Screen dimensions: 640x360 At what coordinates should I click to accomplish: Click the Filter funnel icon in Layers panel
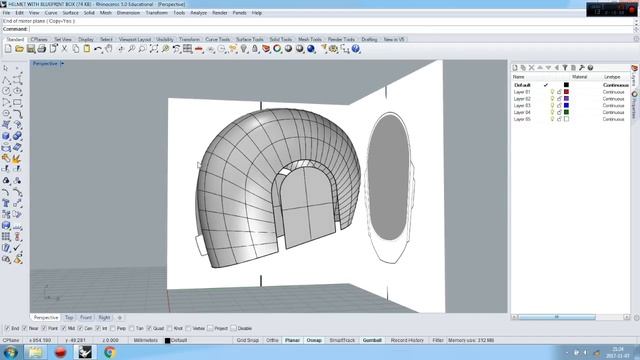click(565, 68)
